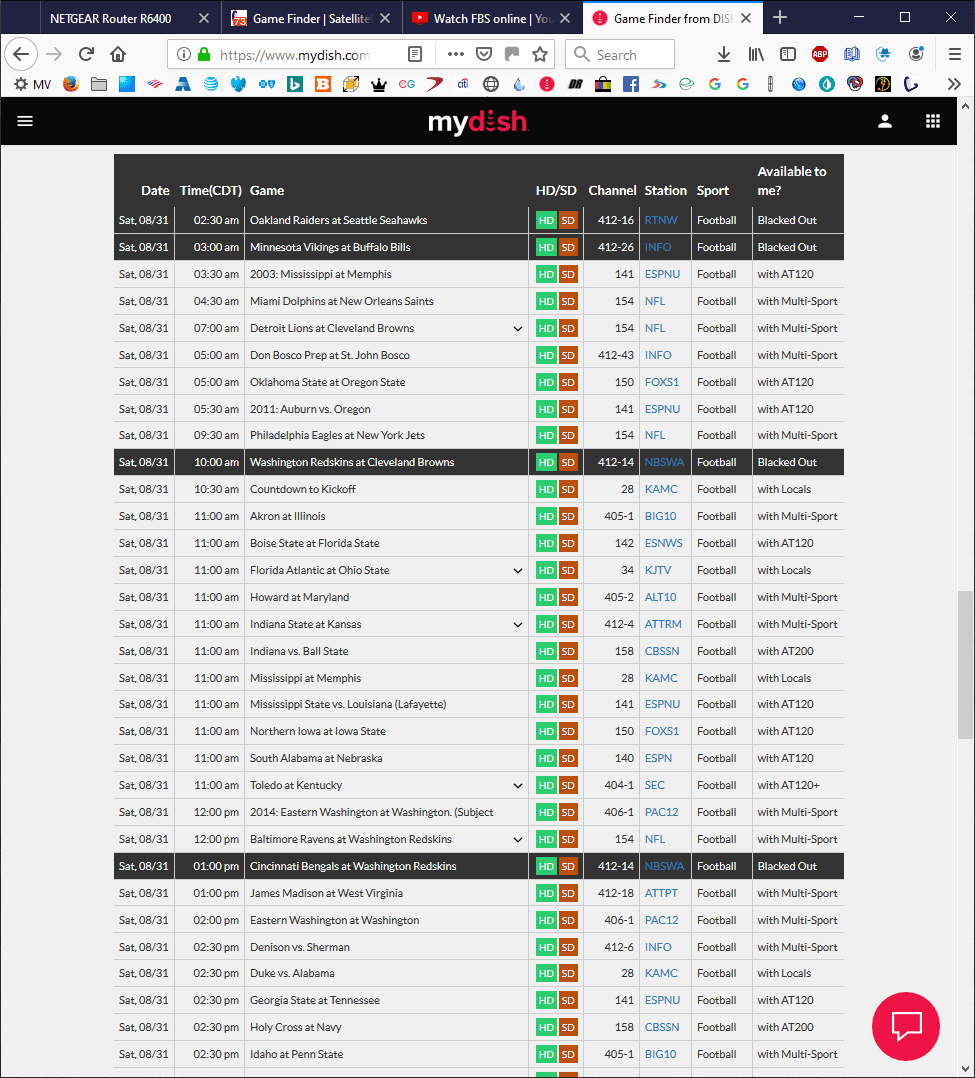Image resolution: width=975 pixels, height=1078 pixels.
Task: Expand the Indiana State at Kansas row
Action: 518,625
